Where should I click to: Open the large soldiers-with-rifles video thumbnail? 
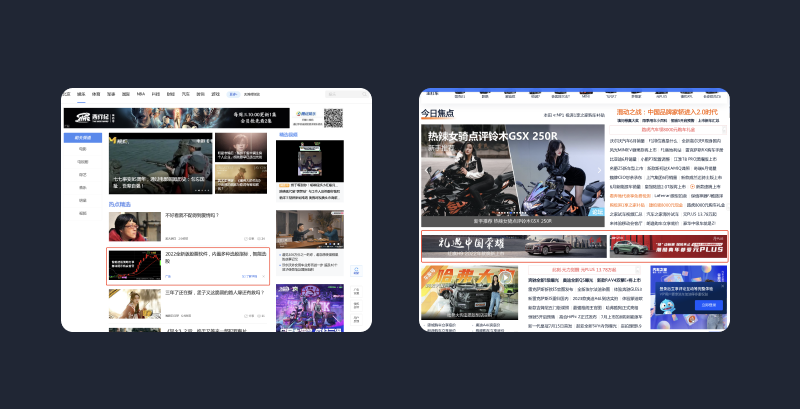pos(161,163)
